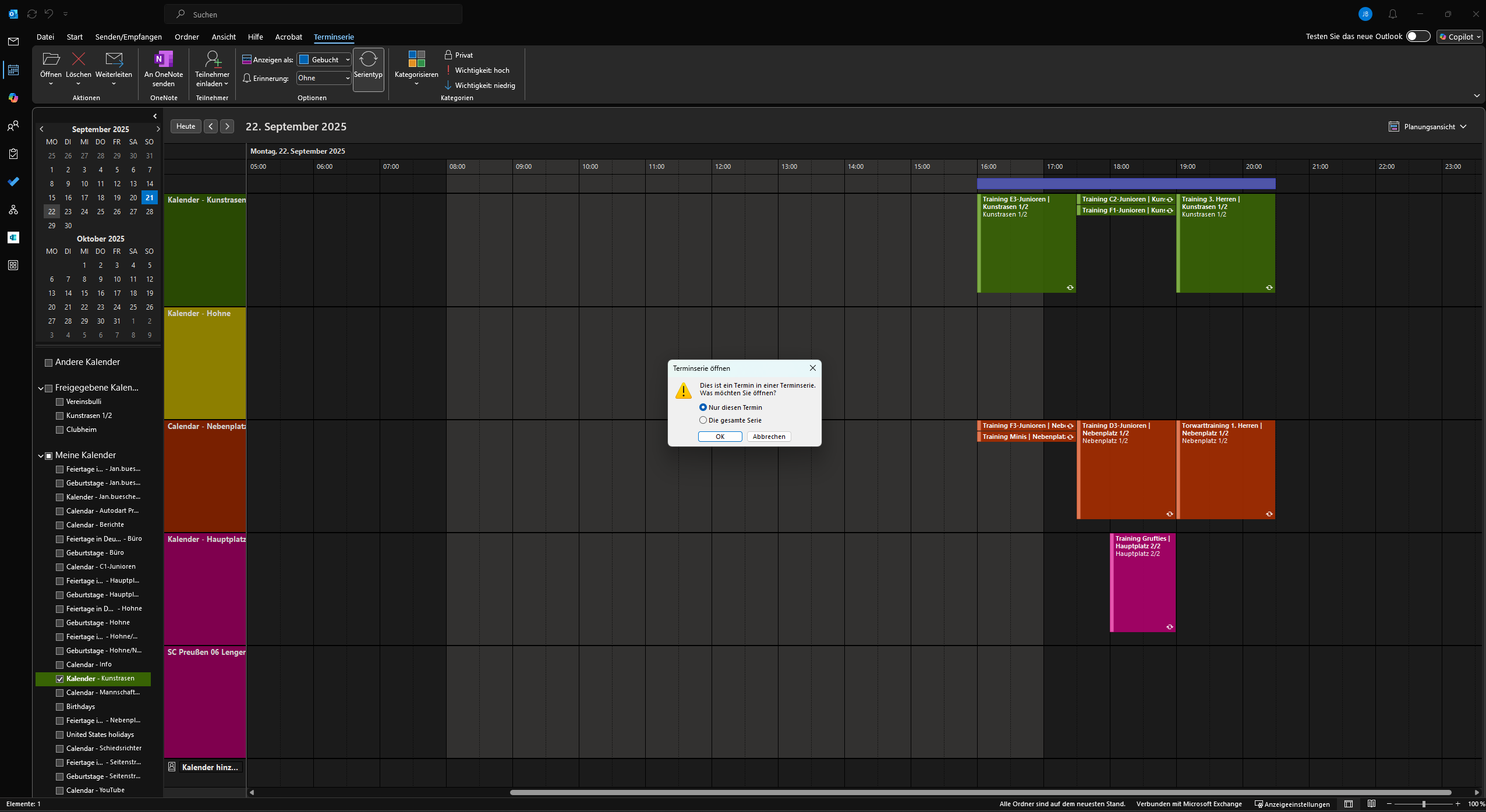Click the Teilnehmer einladen icon
The image size is (1486, 812).
tap(212, 59)
